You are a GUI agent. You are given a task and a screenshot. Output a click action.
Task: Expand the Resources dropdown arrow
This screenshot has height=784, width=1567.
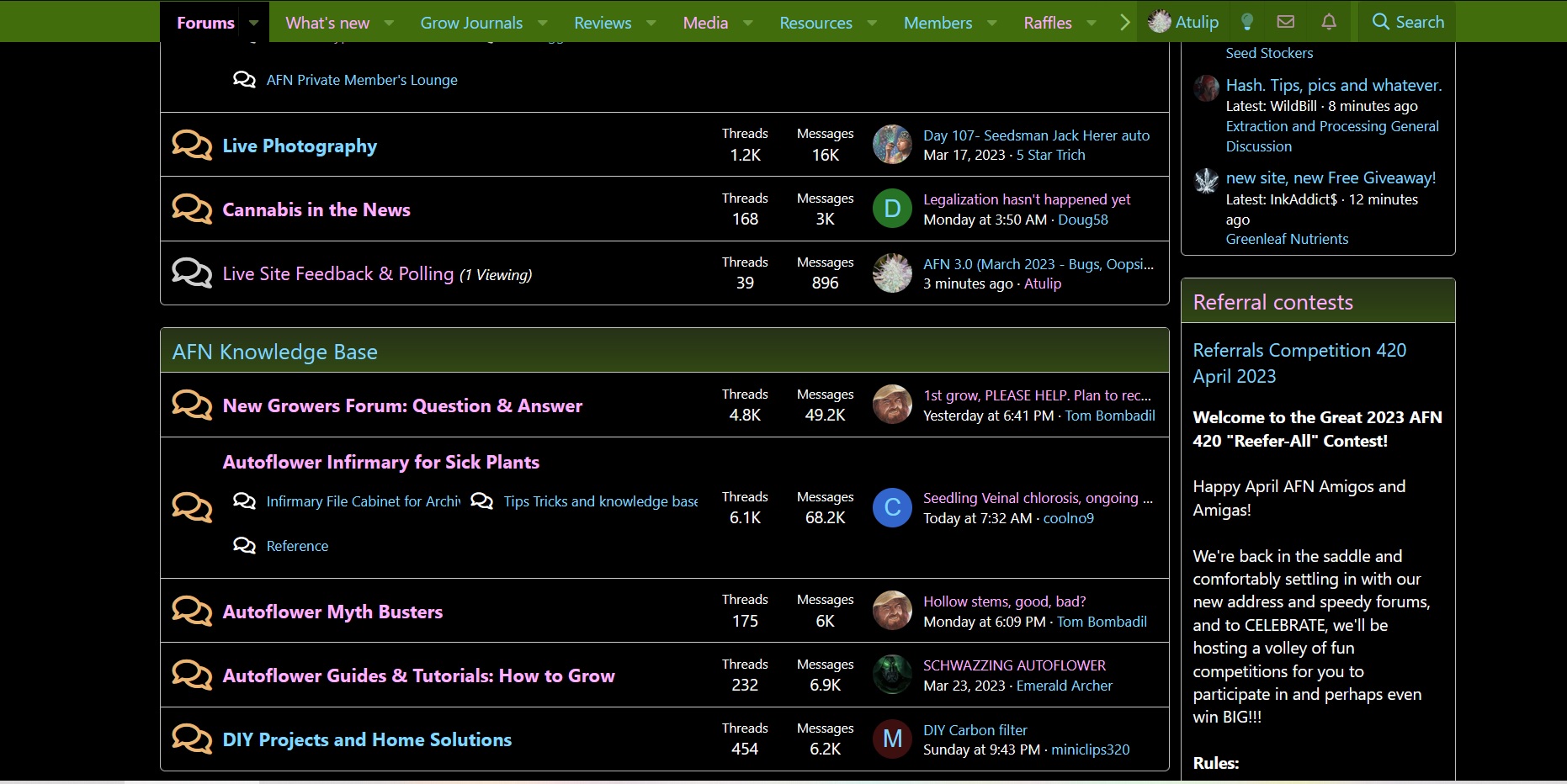coord(872,23)
